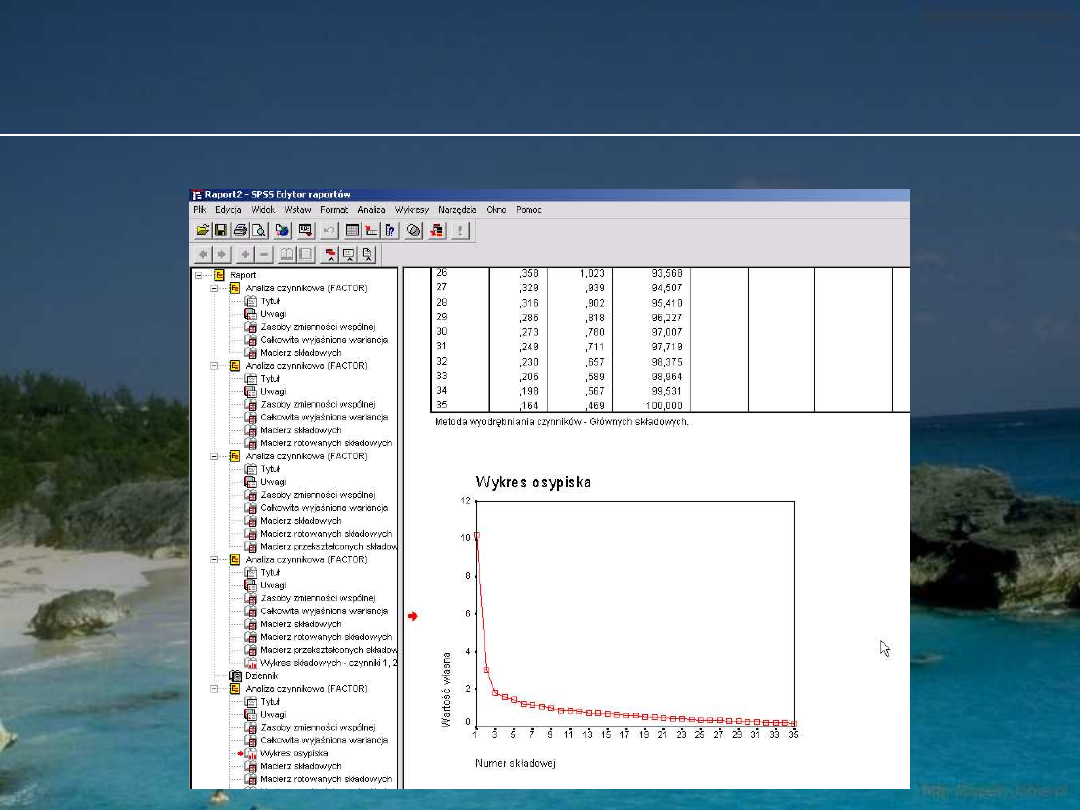The image size is (1080, 810).
Task: Click the Designate Window exclamation icon
Action: click(x=460, y=230)
